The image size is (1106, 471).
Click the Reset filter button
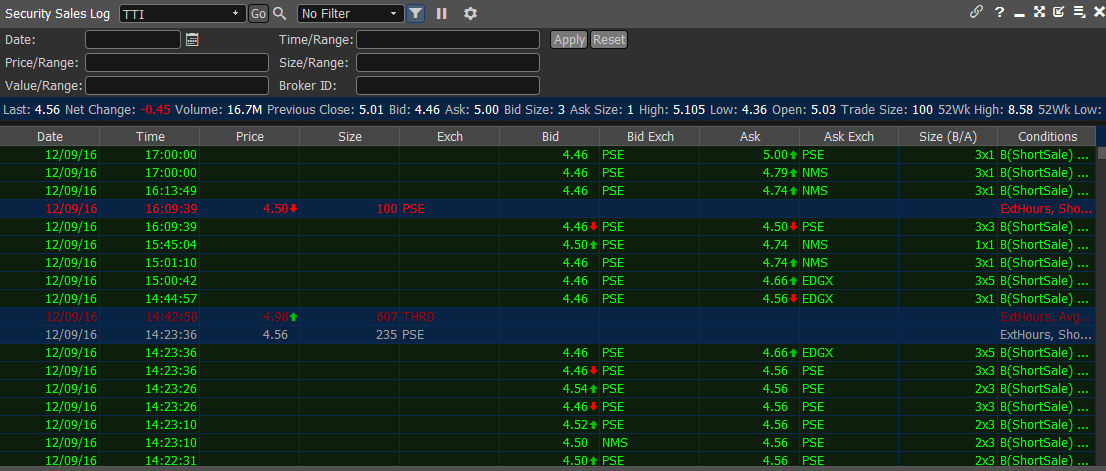(608, 40)
